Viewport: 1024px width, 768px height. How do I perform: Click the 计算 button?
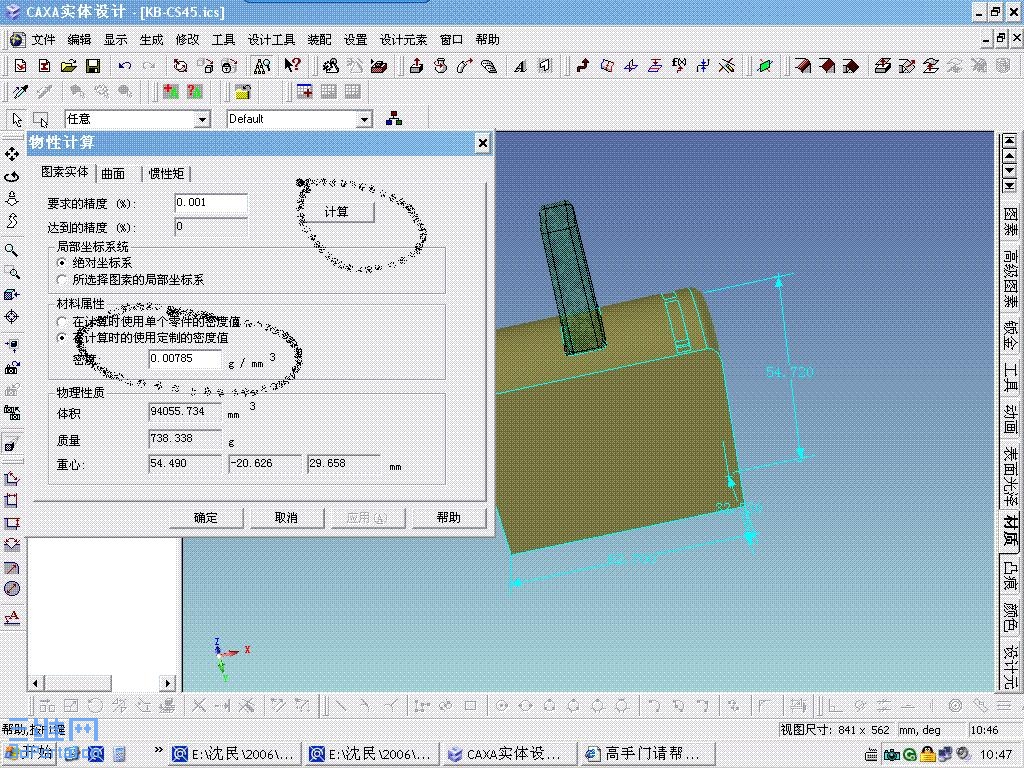[336, 212]
